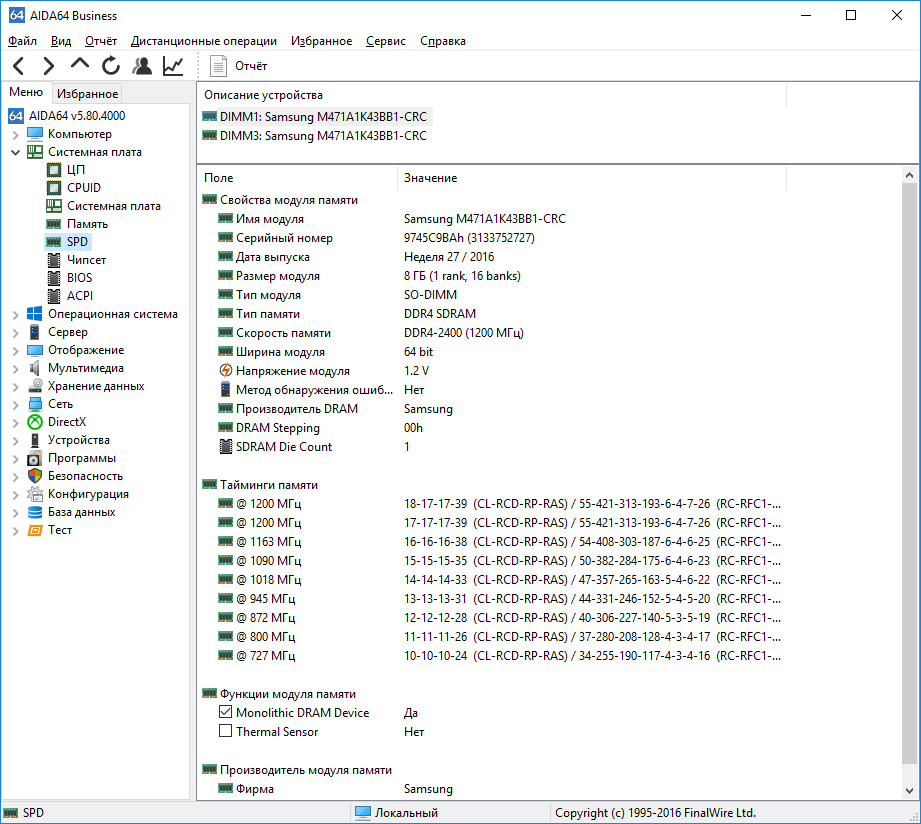Viewport: 921px width, 824px height.
Task: Open the user management person icon in toolbar
Action: [x=142, y=66]
